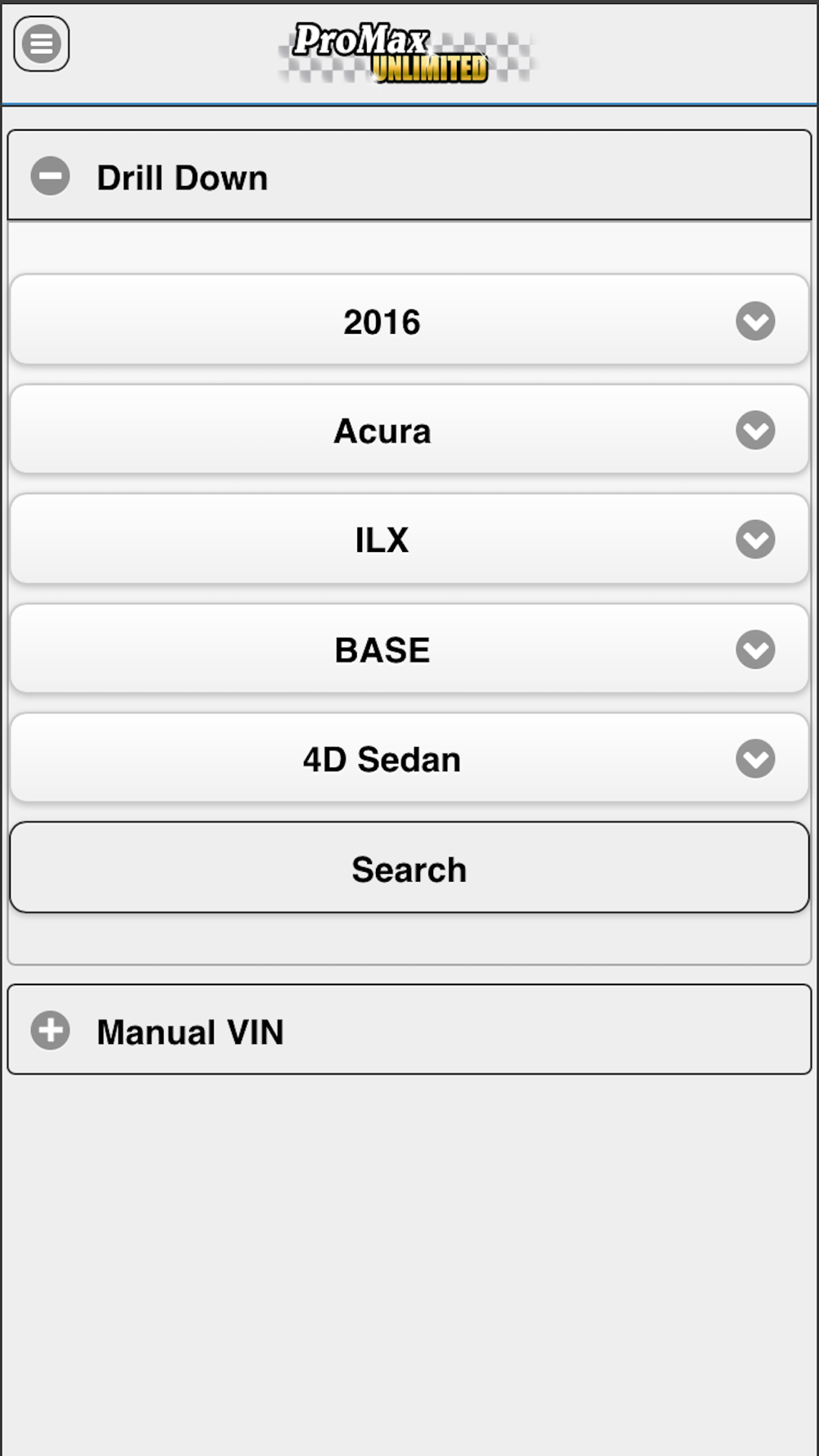Click the chevron arrow on the Acura selector
The width and height of the screenshot is (819, 1456).
click(755, 430)
